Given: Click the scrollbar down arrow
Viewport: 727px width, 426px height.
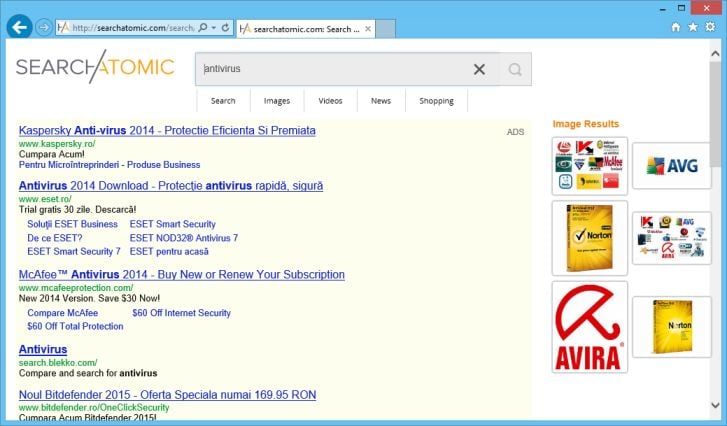Looking at the screenshot, I should click(715, 405).
